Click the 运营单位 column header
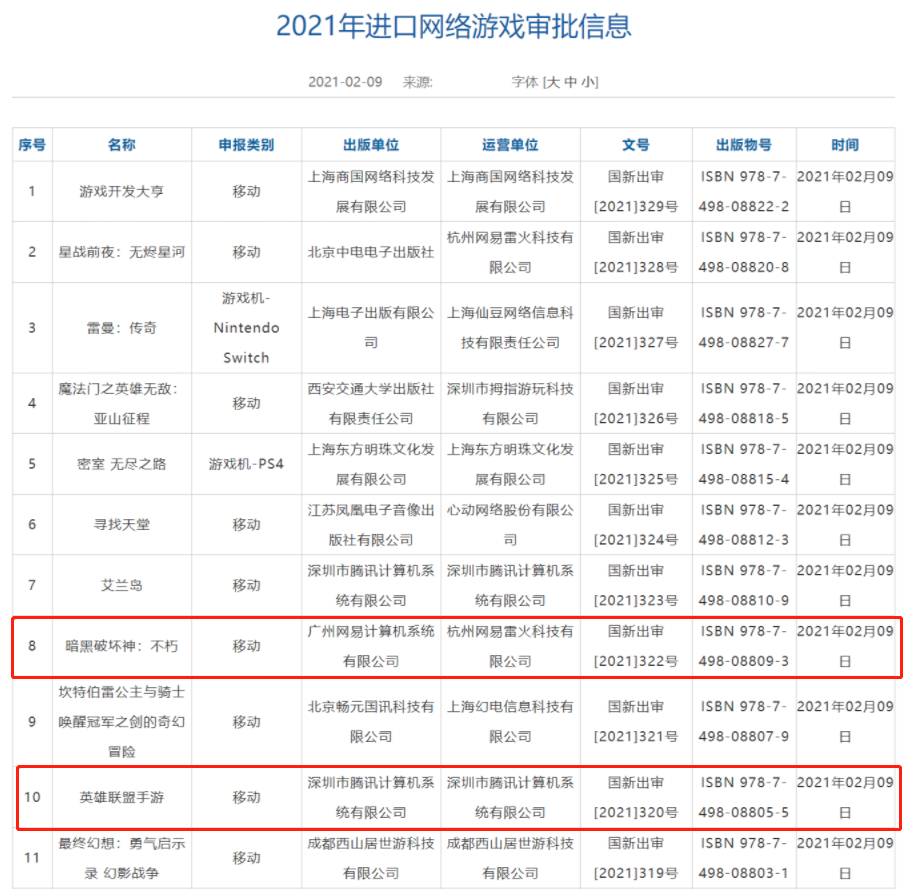This screenshot has height=889, width=907. coord(510,145)
